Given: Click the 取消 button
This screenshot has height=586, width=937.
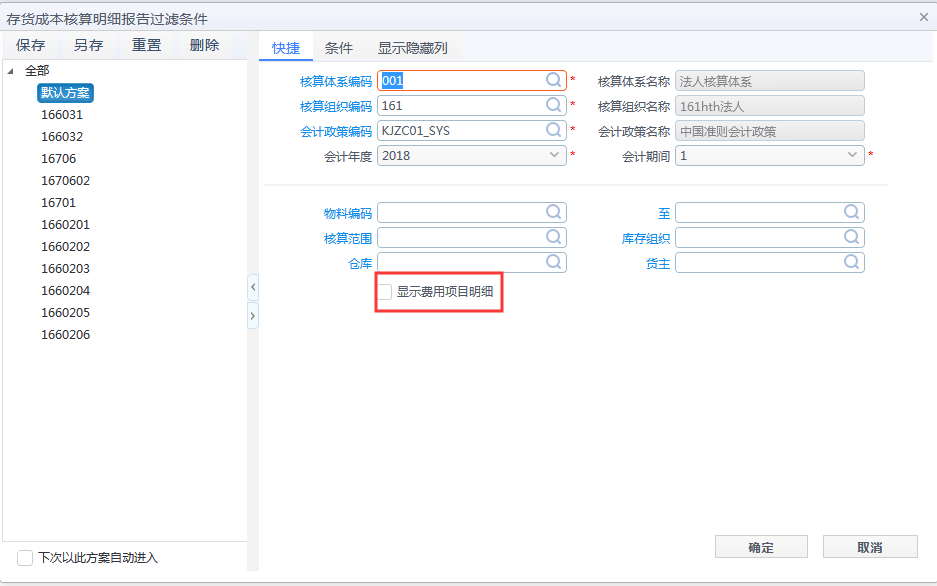Looking at the screenshot, I should [x=869, y=547].
